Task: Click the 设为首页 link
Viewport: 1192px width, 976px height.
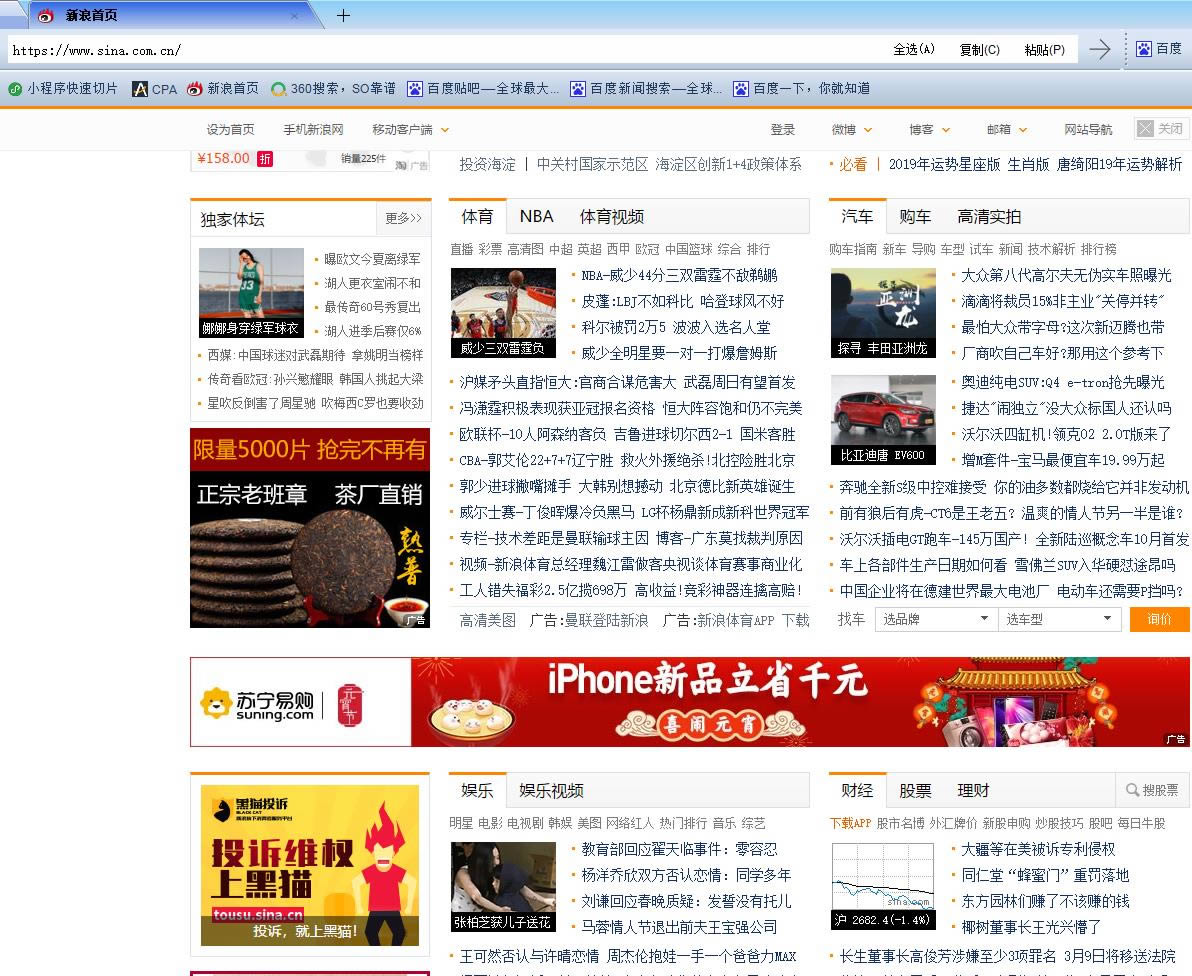Action: 230,130
